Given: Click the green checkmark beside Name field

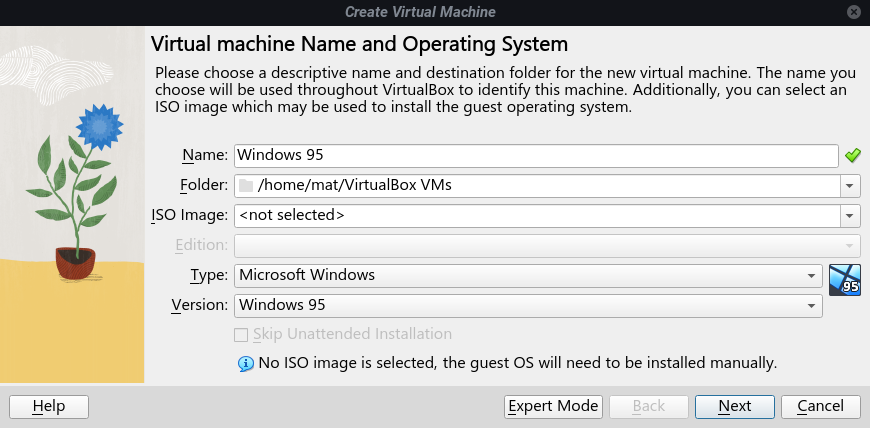Looking at the screenshot, I should pyautogui.click(x=852, y=155).
